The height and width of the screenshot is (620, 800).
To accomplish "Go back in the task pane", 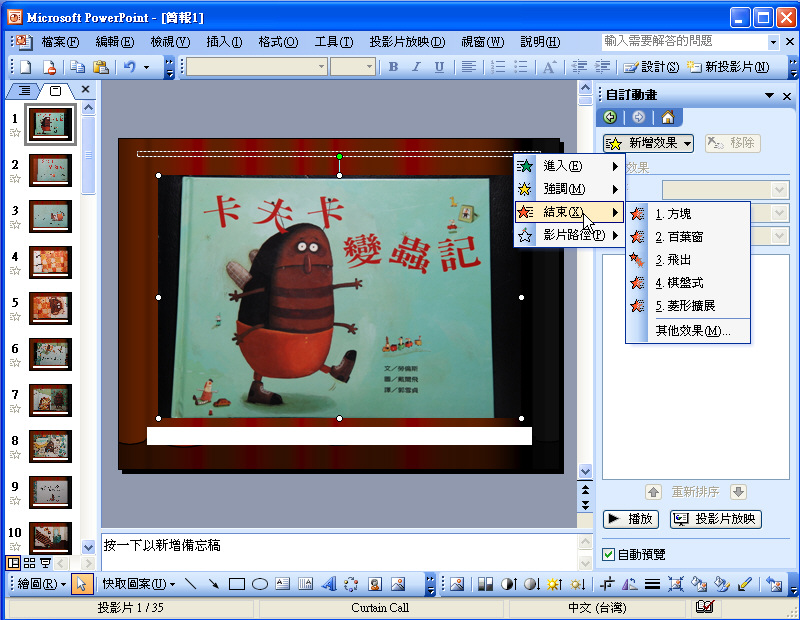I will click(610, 117).
